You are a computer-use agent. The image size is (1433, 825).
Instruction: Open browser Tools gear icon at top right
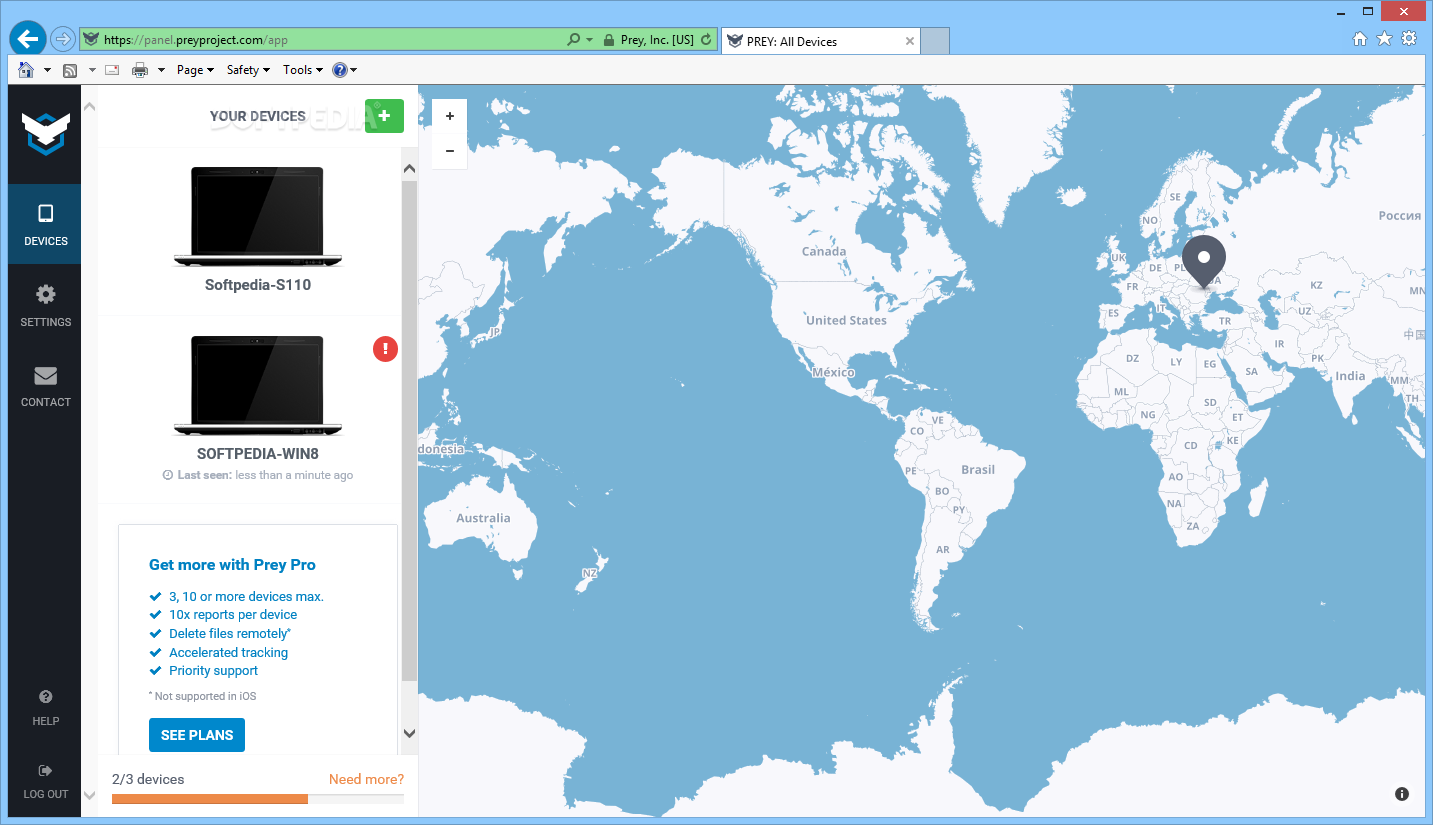pyautogui.click(x=1409, y=38)
